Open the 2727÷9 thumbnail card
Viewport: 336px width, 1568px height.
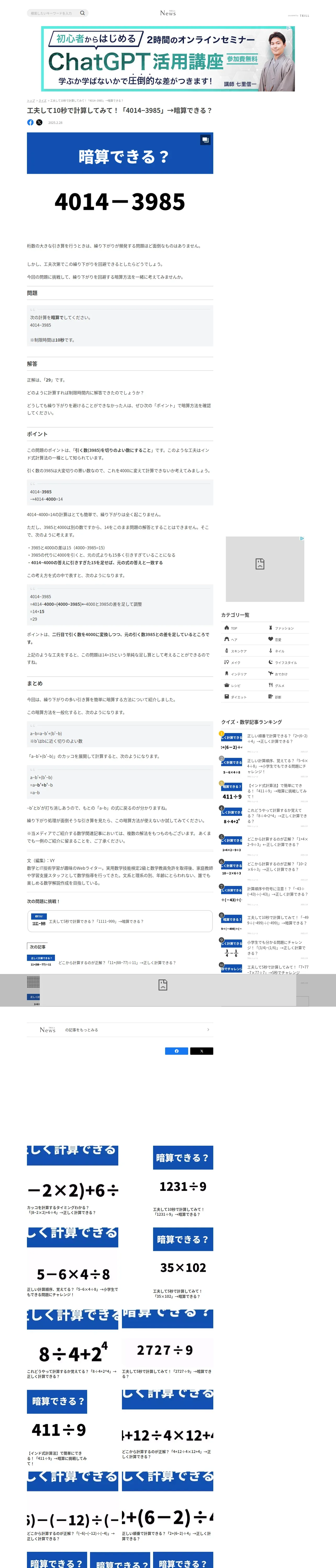167,1344
